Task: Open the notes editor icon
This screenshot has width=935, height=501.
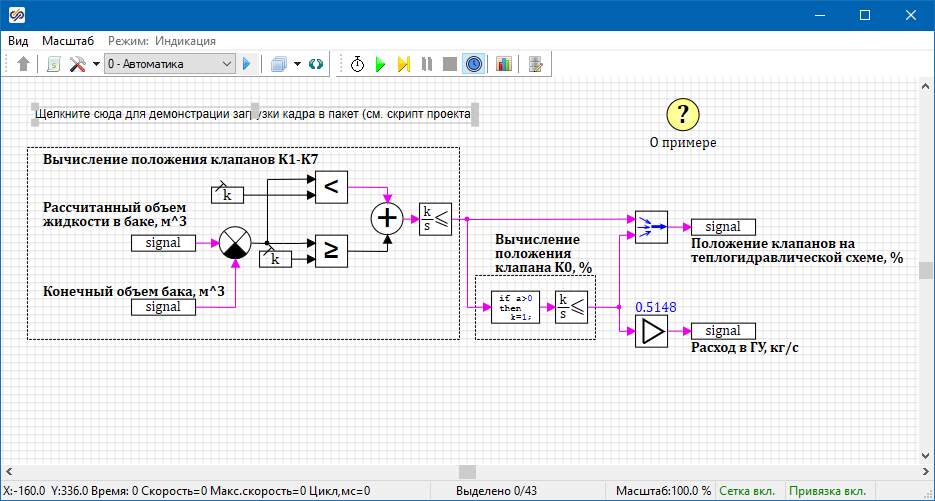Action: [x=536, y=64]
